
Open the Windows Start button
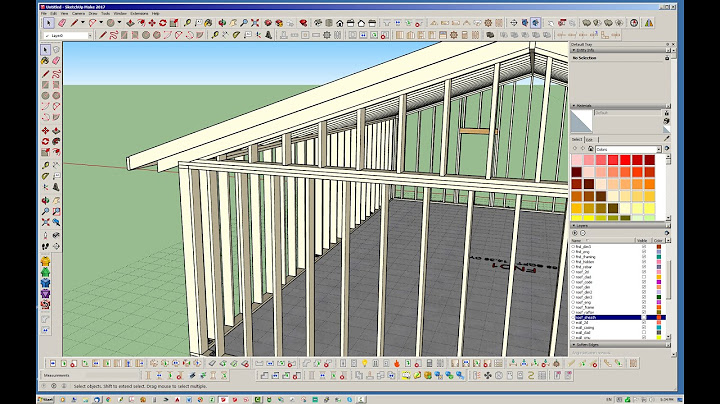coord(45,400)
